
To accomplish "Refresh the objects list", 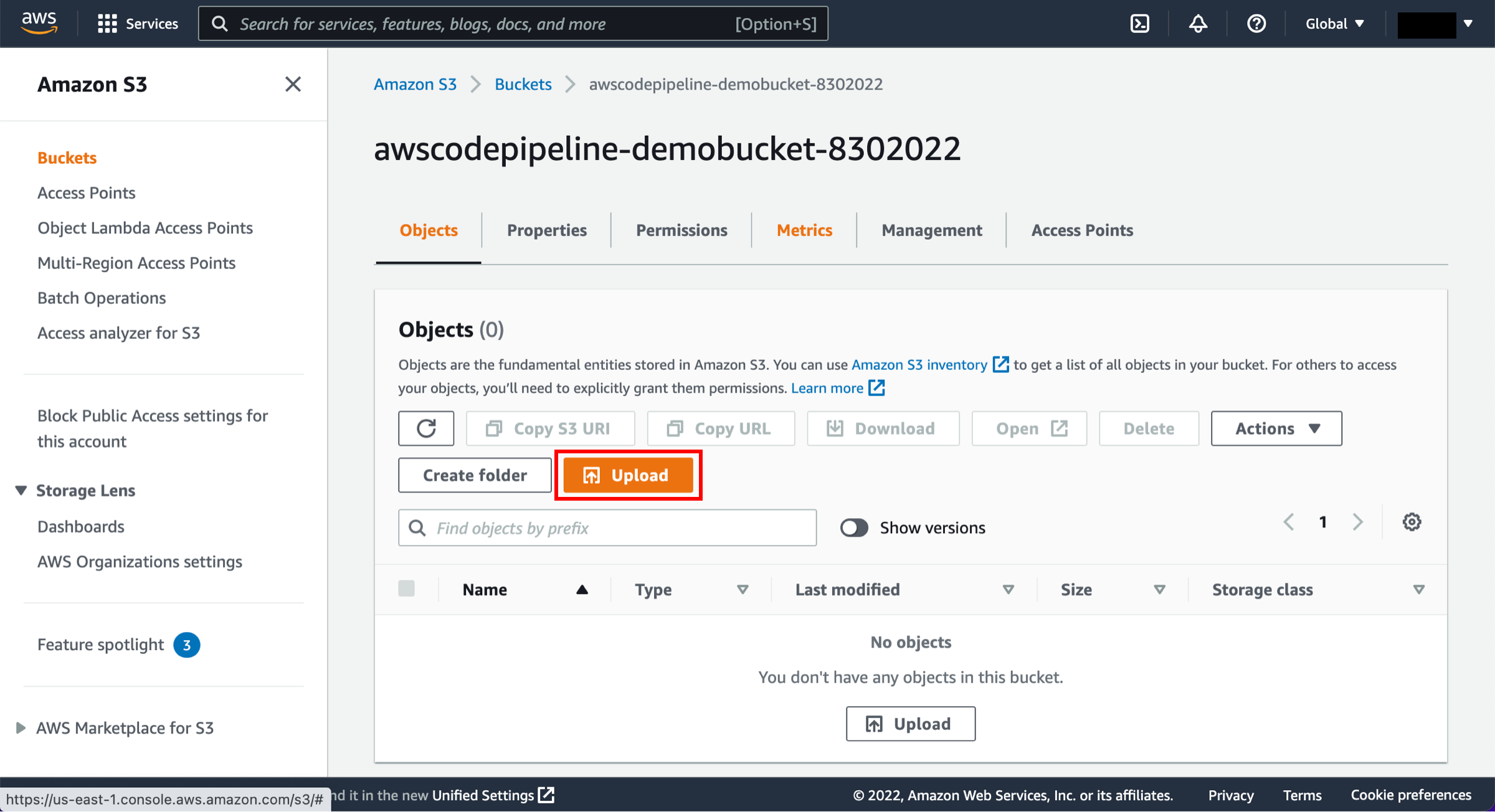I will point(426,428).
